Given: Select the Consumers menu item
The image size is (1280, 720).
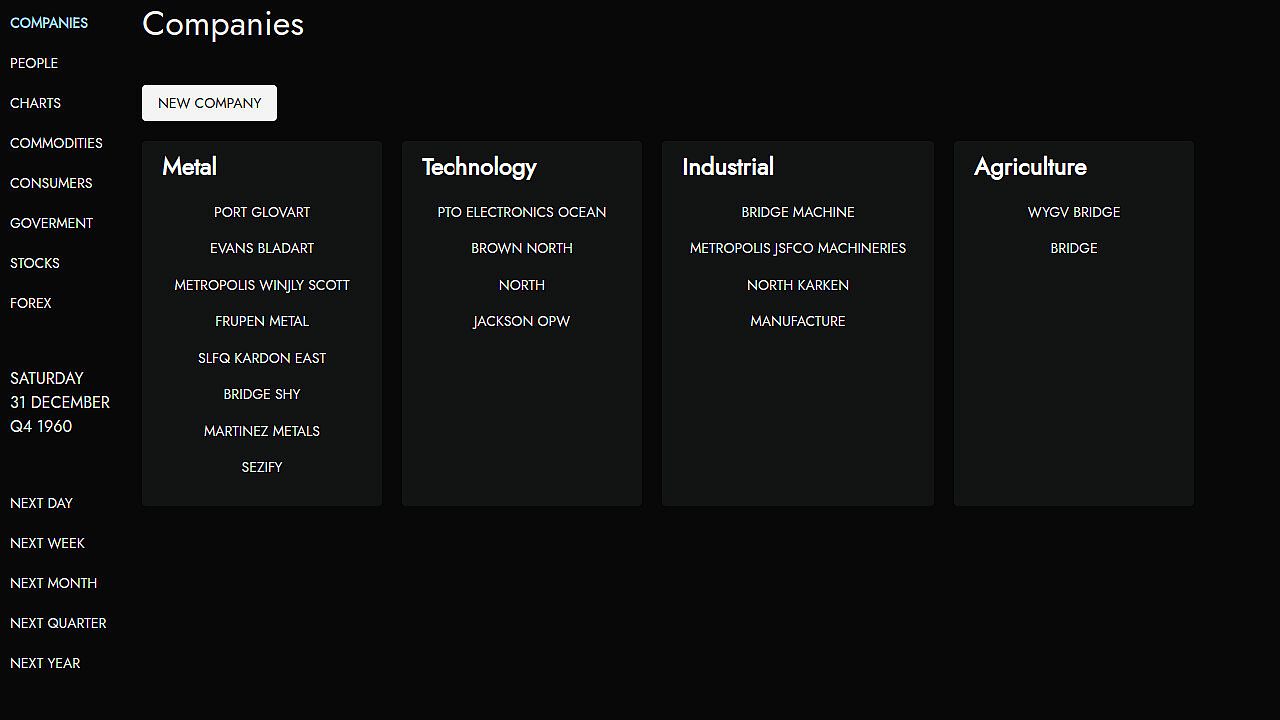Looking at the screenshot, I should 51,183.
